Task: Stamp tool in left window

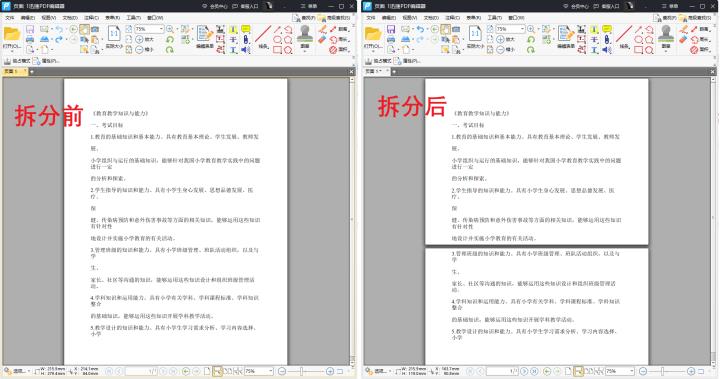Action: (304, 34)
